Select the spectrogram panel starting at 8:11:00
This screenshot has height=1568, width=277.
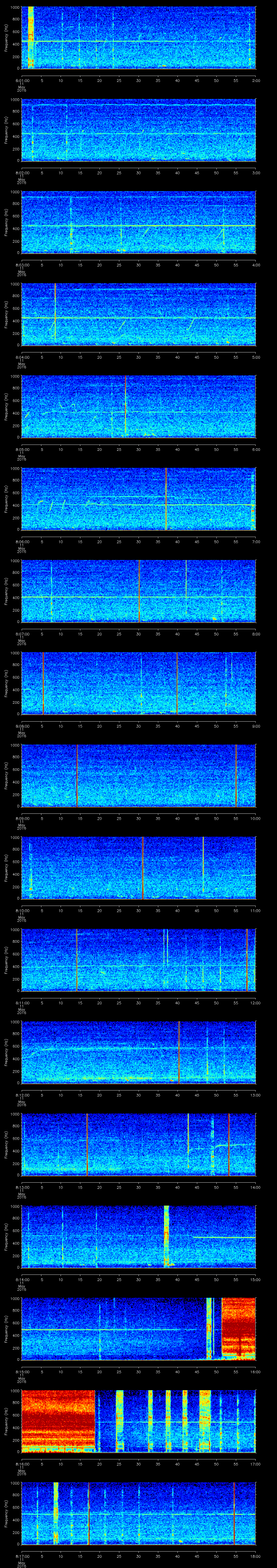[x=139, y=960]
